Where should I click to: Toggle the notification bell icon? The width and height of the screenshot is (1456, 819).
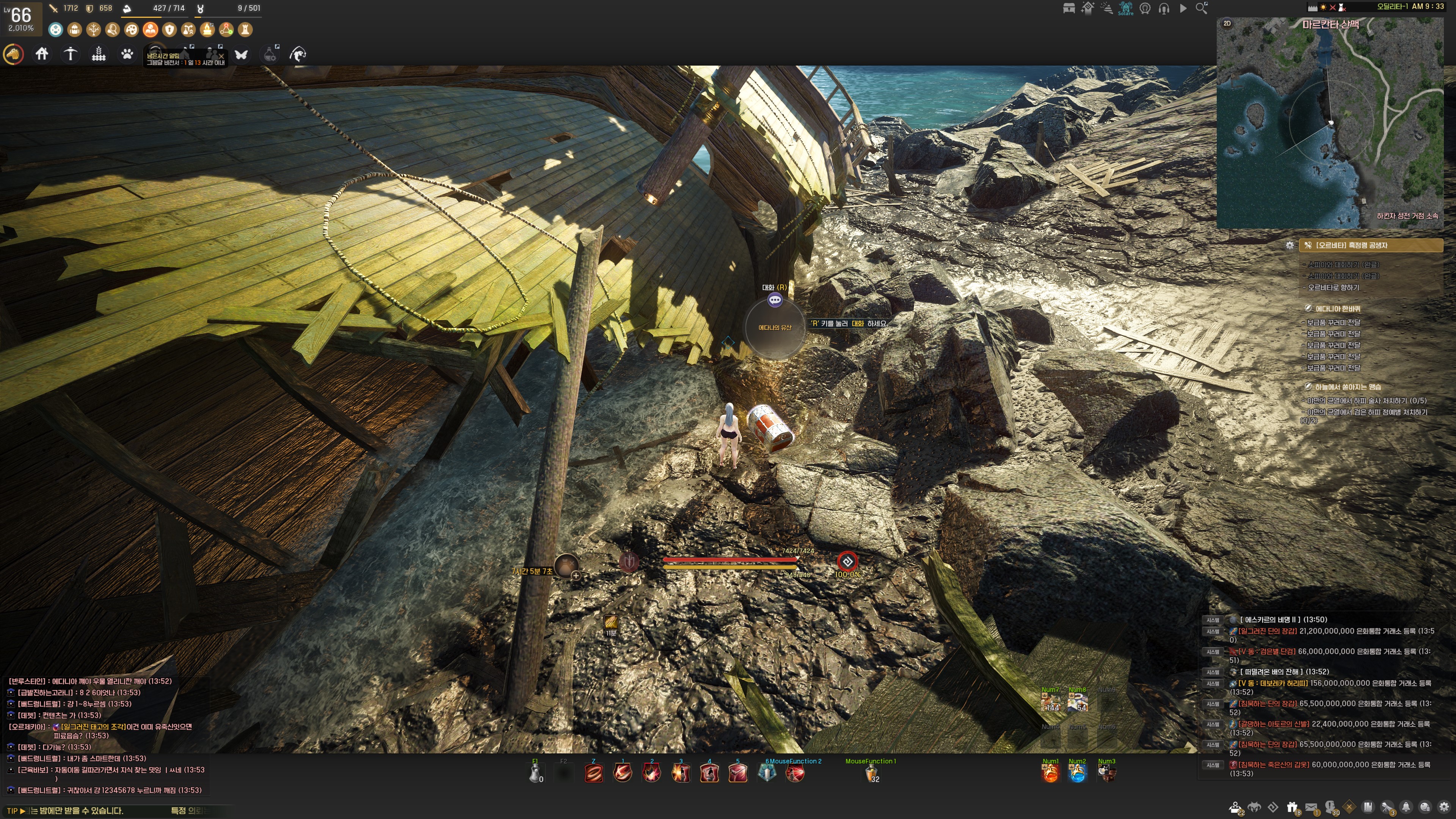pos(1406,807)
